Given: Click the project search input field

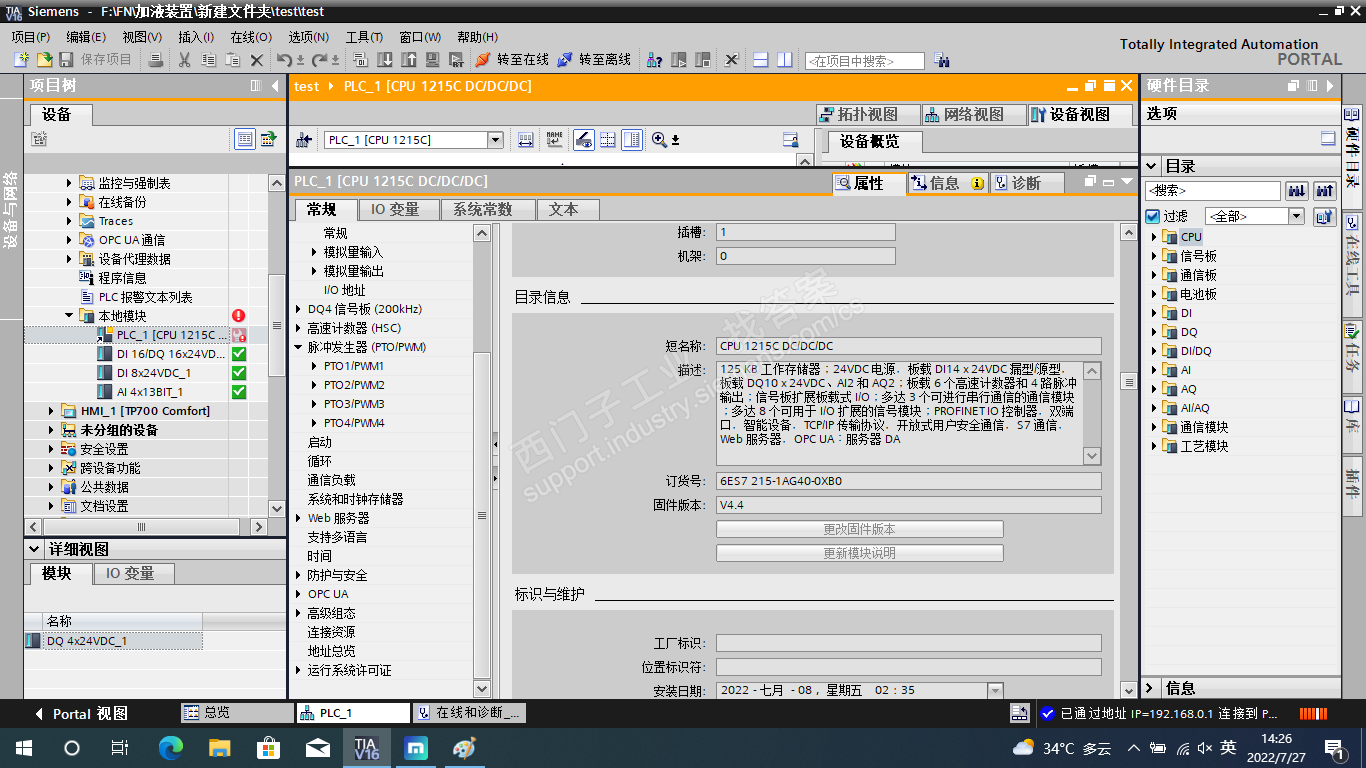Looking at the screenshot, I should click(865, 61).
